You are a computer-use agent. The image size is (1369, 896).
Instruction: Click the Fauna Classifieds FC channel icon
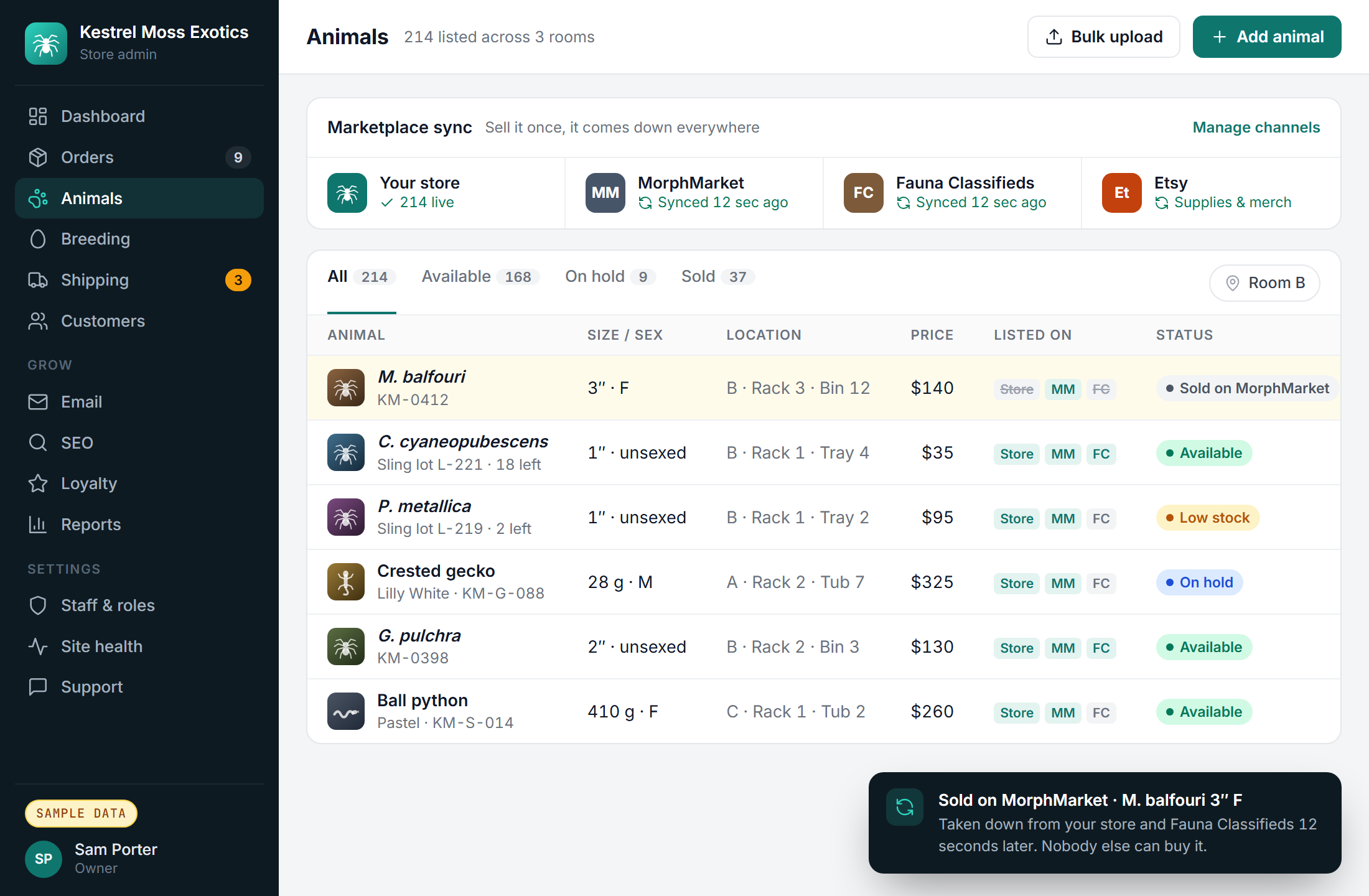(863, 193)
